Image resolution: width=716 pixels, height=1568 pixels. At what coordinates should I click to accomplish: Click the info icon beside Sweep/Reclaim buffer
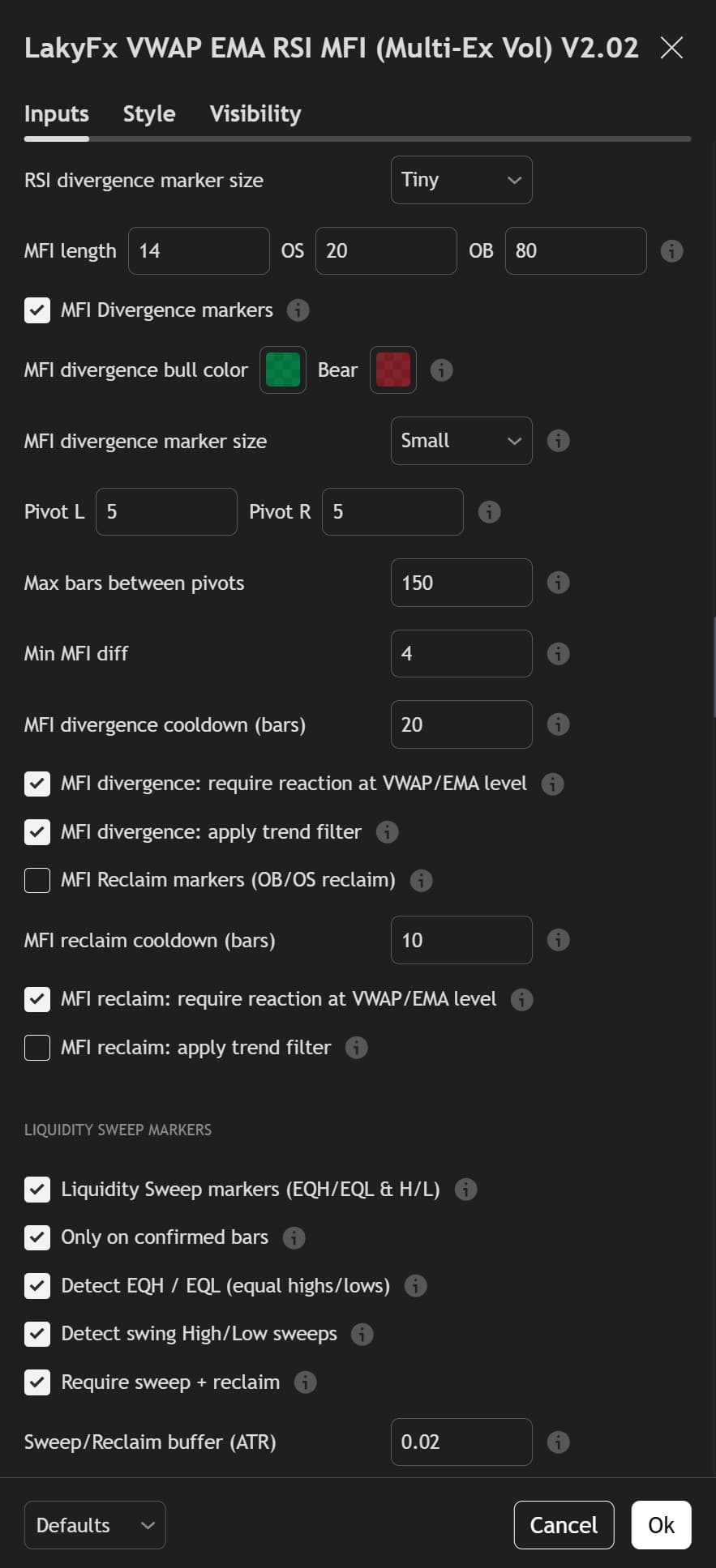(x=558, y=1442)
